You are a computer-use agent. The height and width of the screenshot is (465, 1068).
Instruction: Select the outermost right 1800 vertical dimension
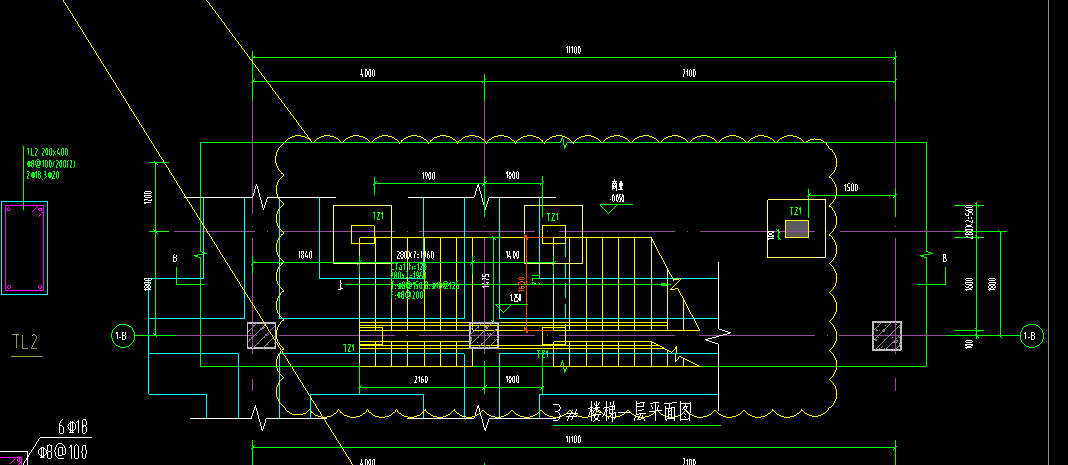(992, 283)
